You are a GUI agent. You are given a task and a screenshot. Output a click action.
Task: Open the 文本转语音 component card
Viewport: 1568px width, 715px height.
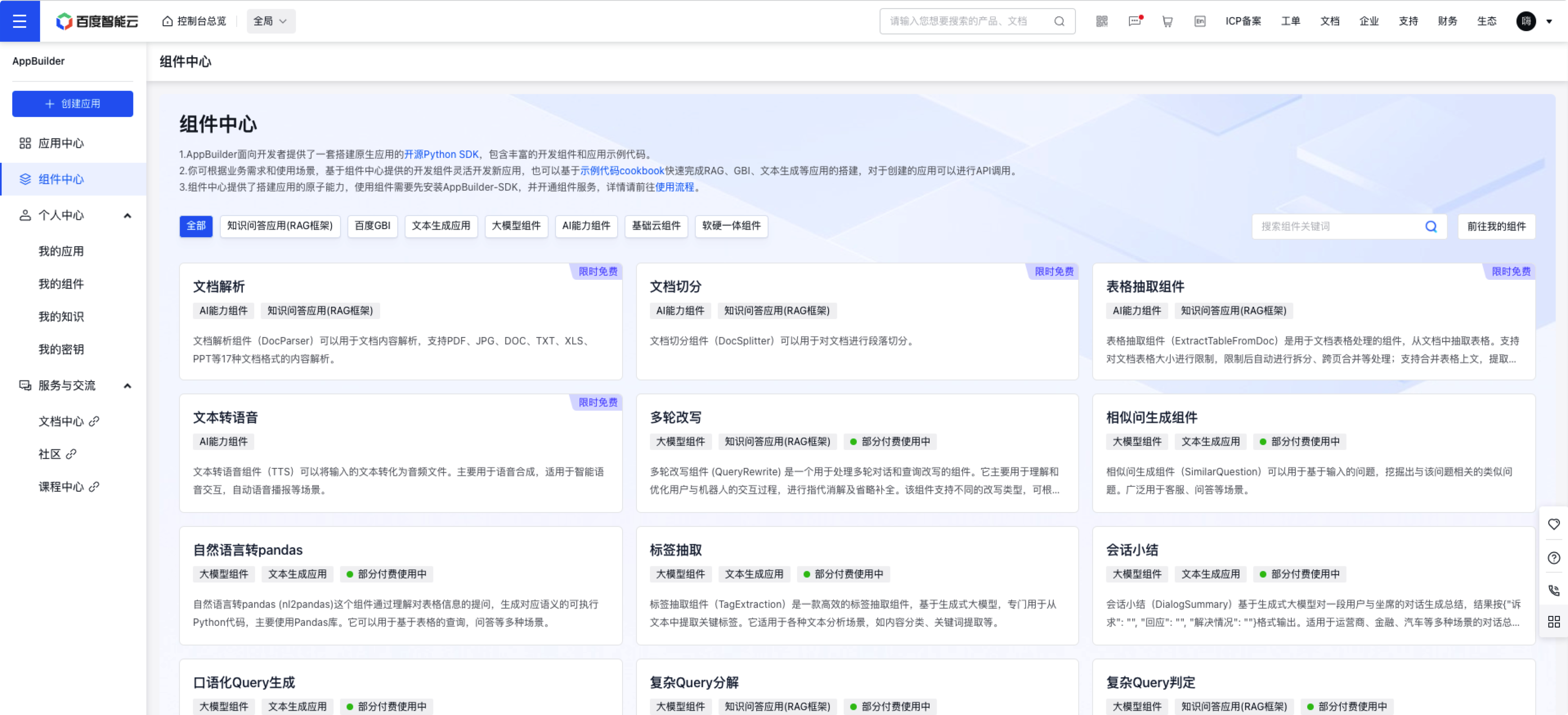(x=401, y=453)
